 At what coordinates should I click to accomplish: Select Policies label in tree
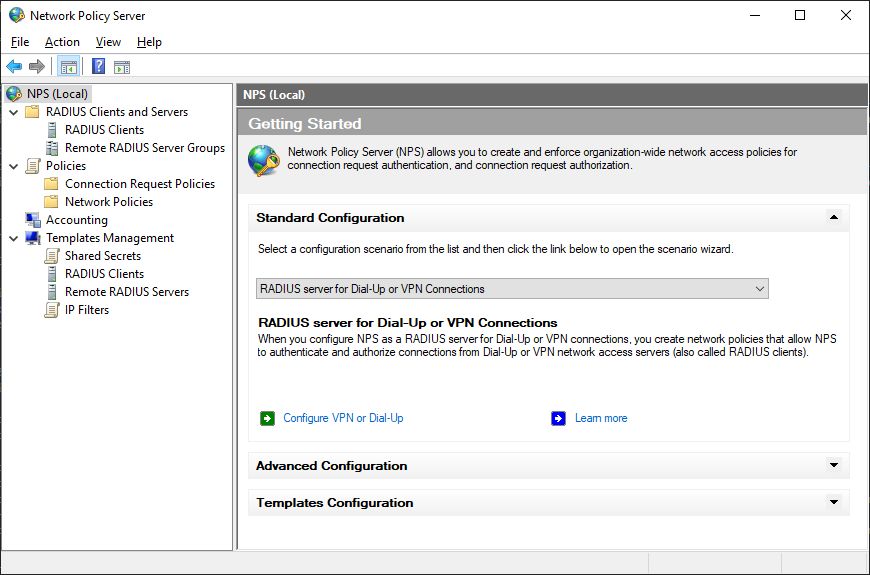[66, 165]
